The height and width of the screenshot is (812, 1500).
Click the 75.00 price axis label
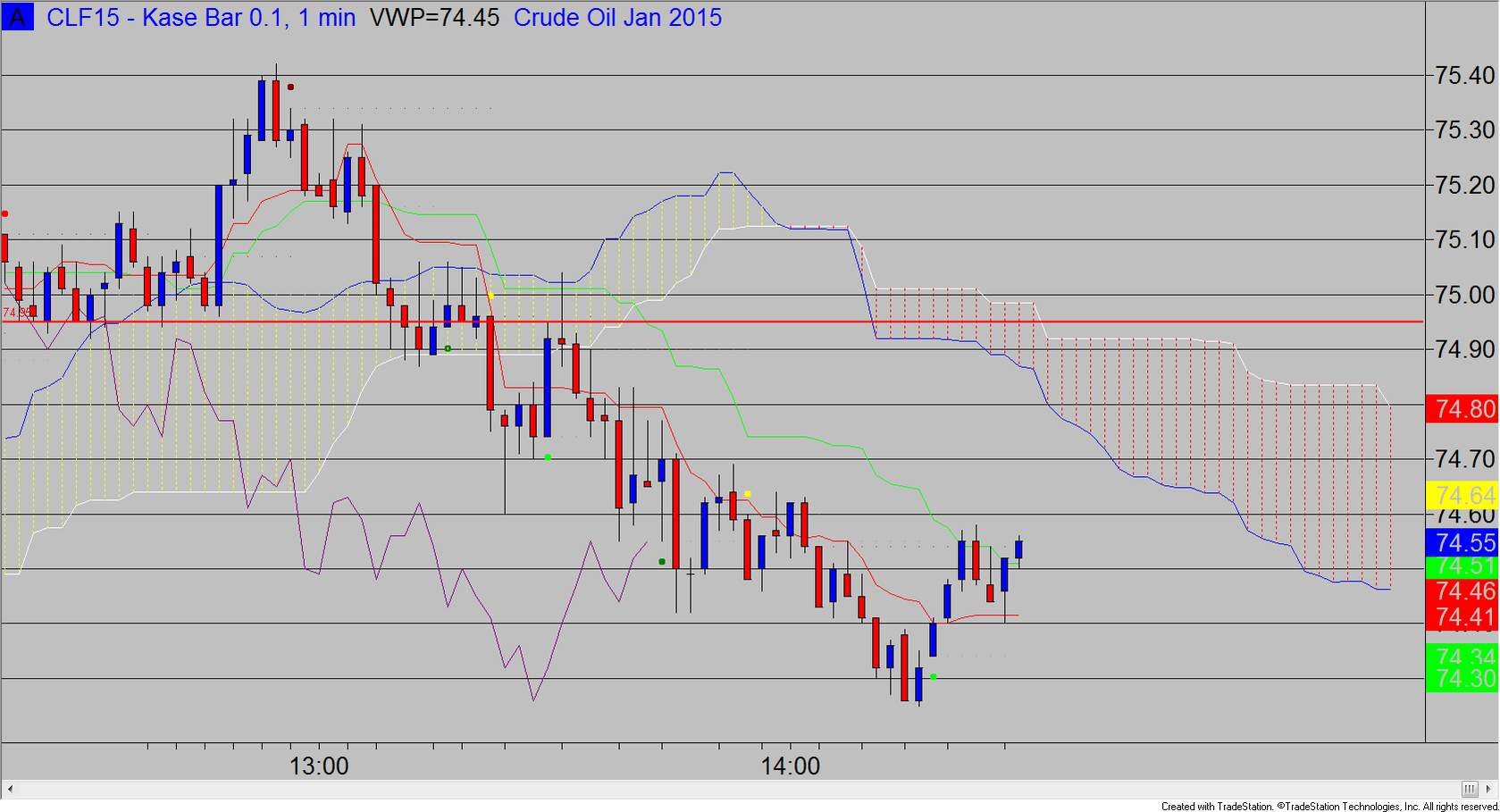click(1464, 295)
